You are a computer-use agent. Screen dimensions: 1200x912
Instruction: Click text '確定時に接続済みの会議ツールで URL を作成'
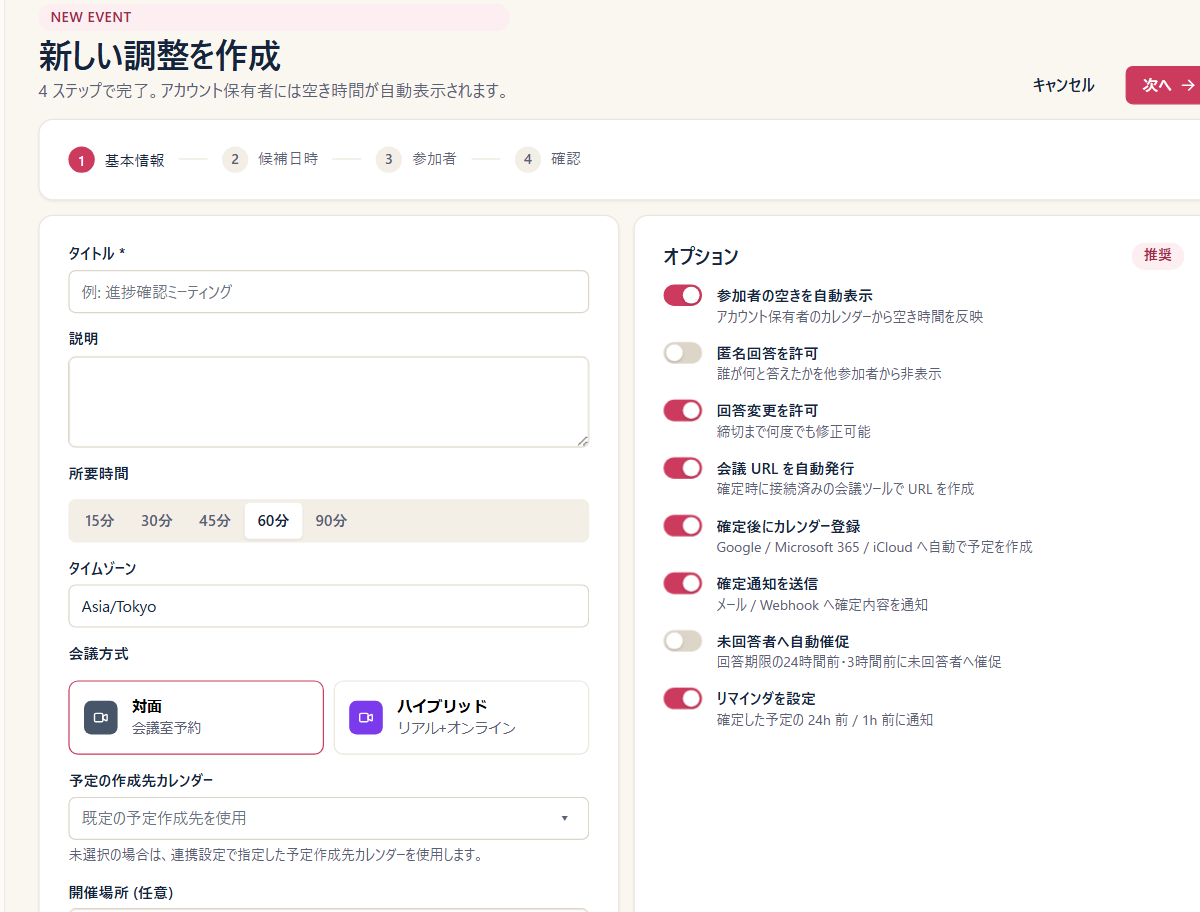point(846,489)
